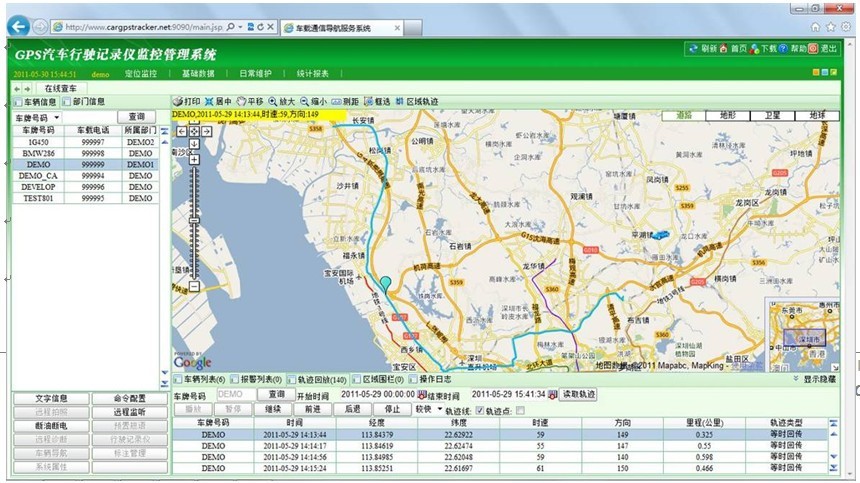Open the 定位监控 menu
The image size is (860, 483).
pyautogui.click(x=141, y=73)
